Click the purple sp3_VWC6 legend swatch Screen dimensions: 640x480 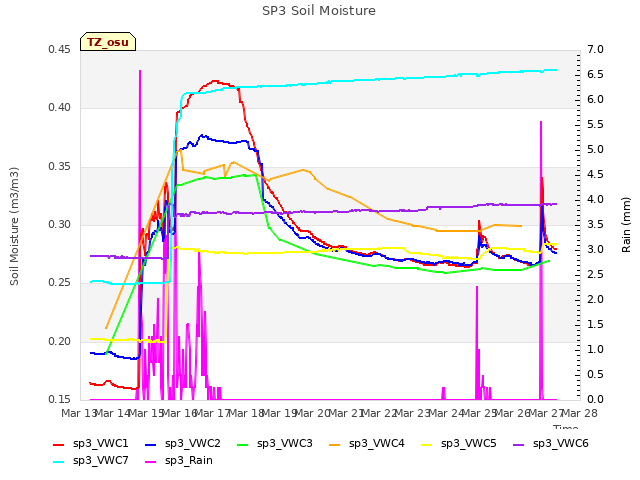(519, 444)
